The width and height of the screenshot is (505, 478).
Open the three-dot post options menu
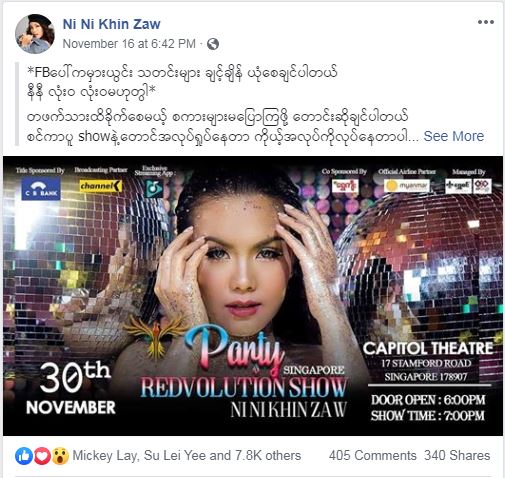(486, 22)
